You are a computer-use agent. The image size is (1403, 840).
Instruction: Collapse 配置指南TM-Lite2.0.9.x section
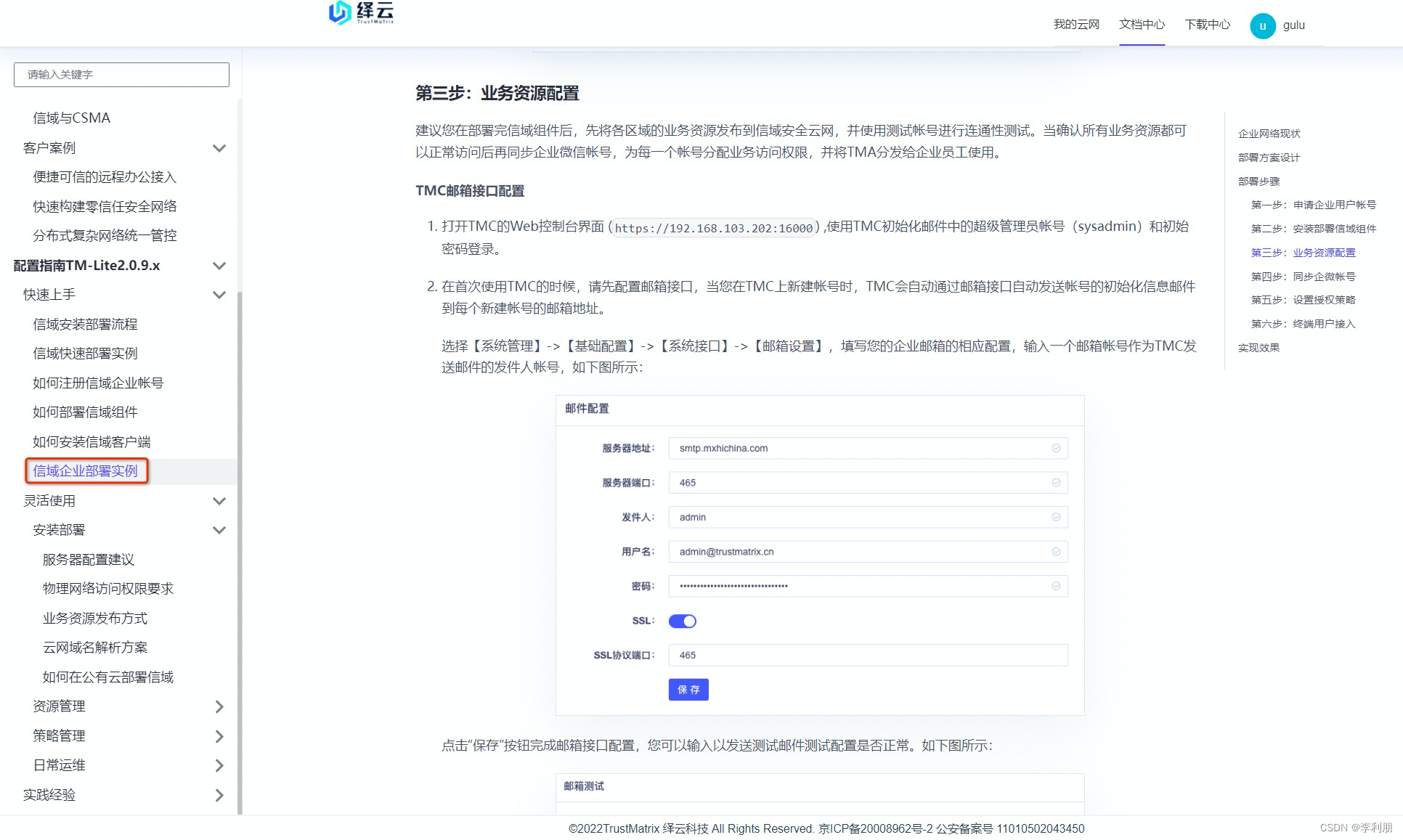(x=219, y=266)
